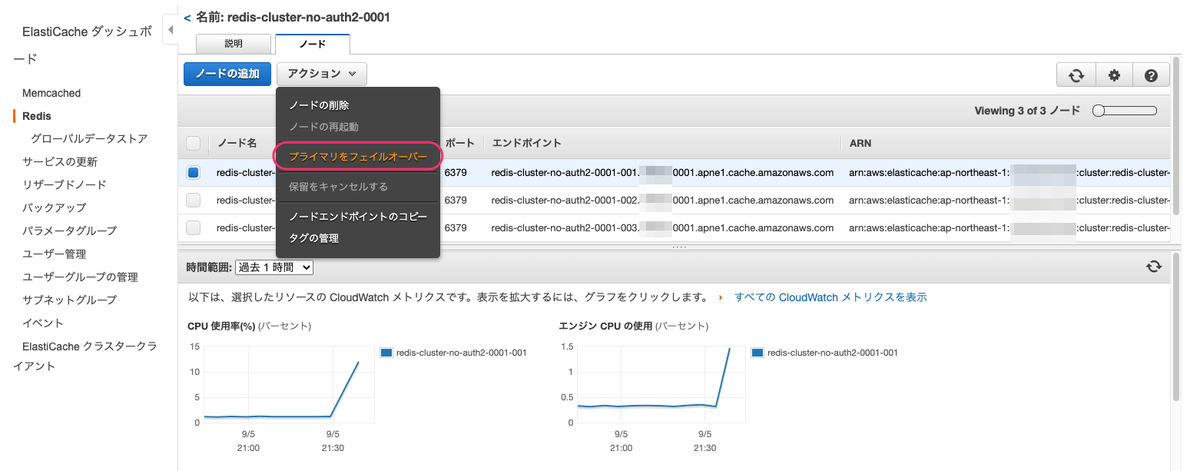
Task: Open ElastiCache クラスタークライアント in sidebar
Action: click(x=84, y=356)
